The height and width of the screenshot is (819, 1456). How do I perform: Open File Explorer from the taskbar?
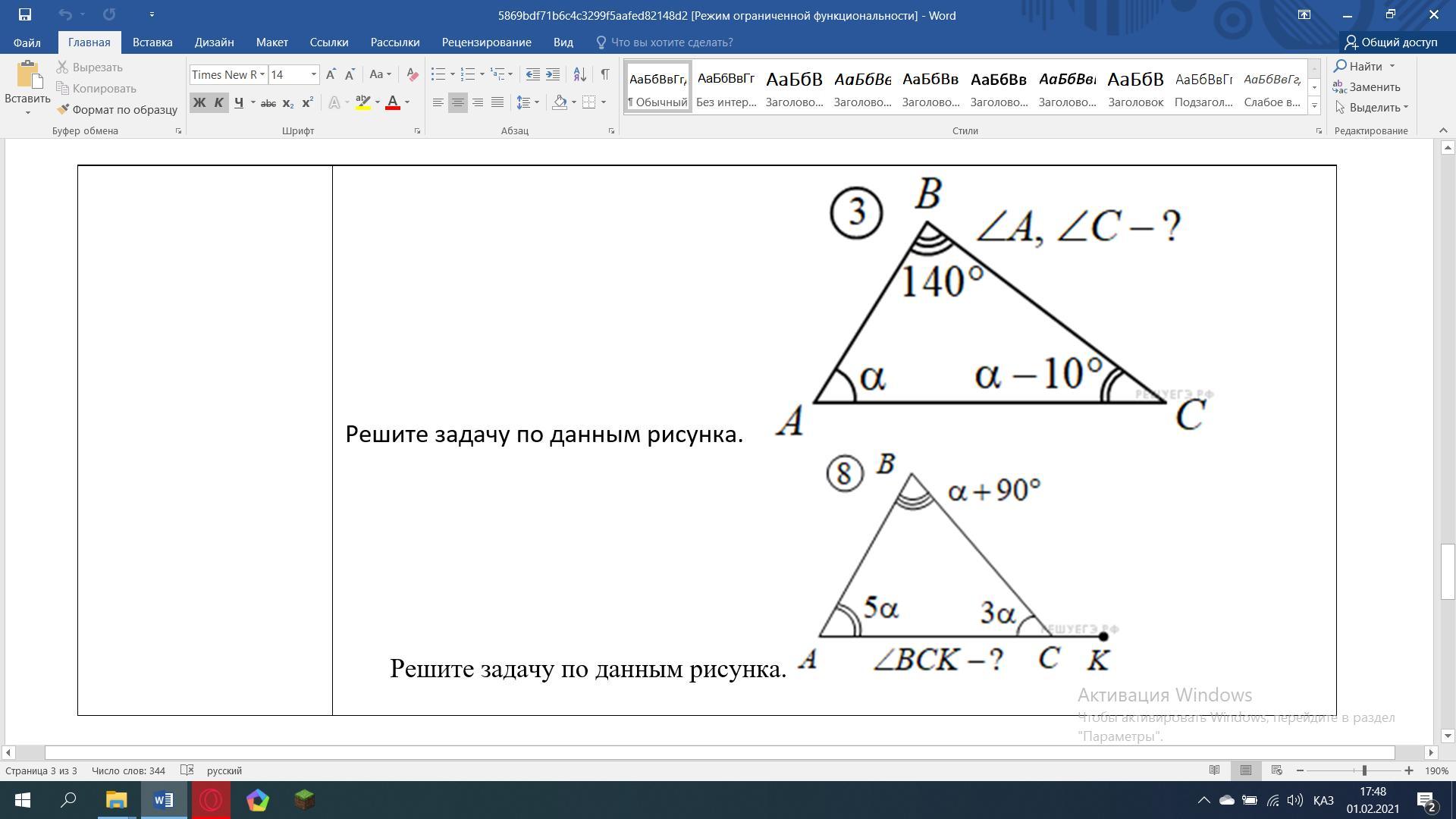coord(116,800)
